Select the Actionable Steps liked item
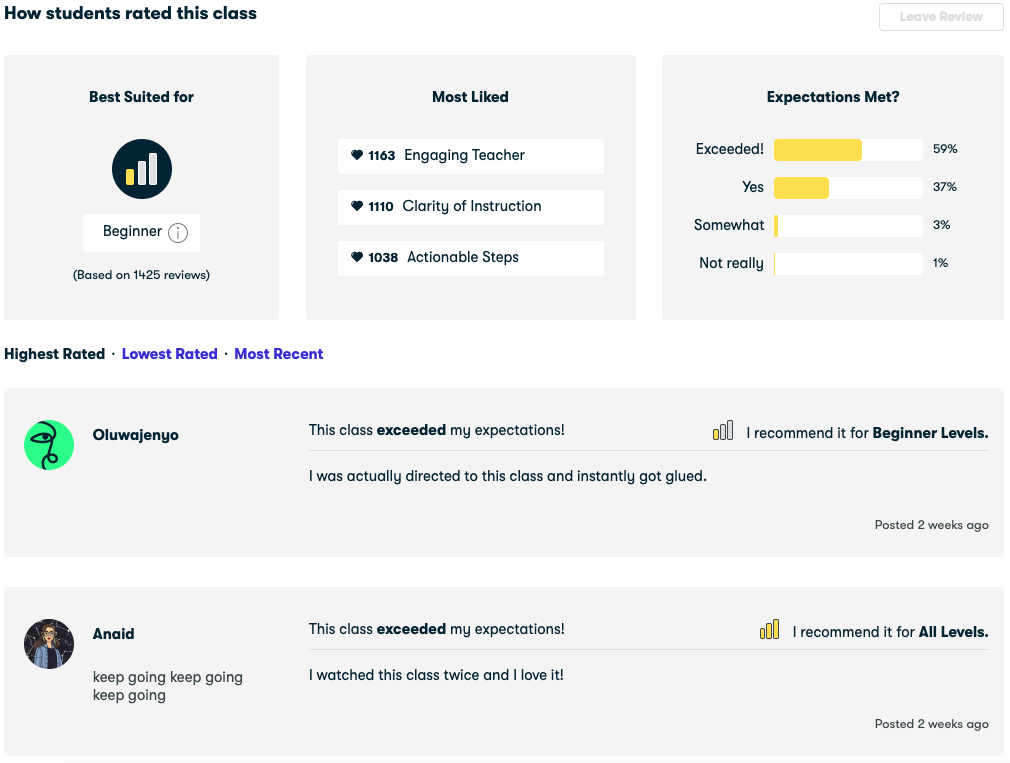The width and height of the screenshot is (1010, 763). (471, 258)
